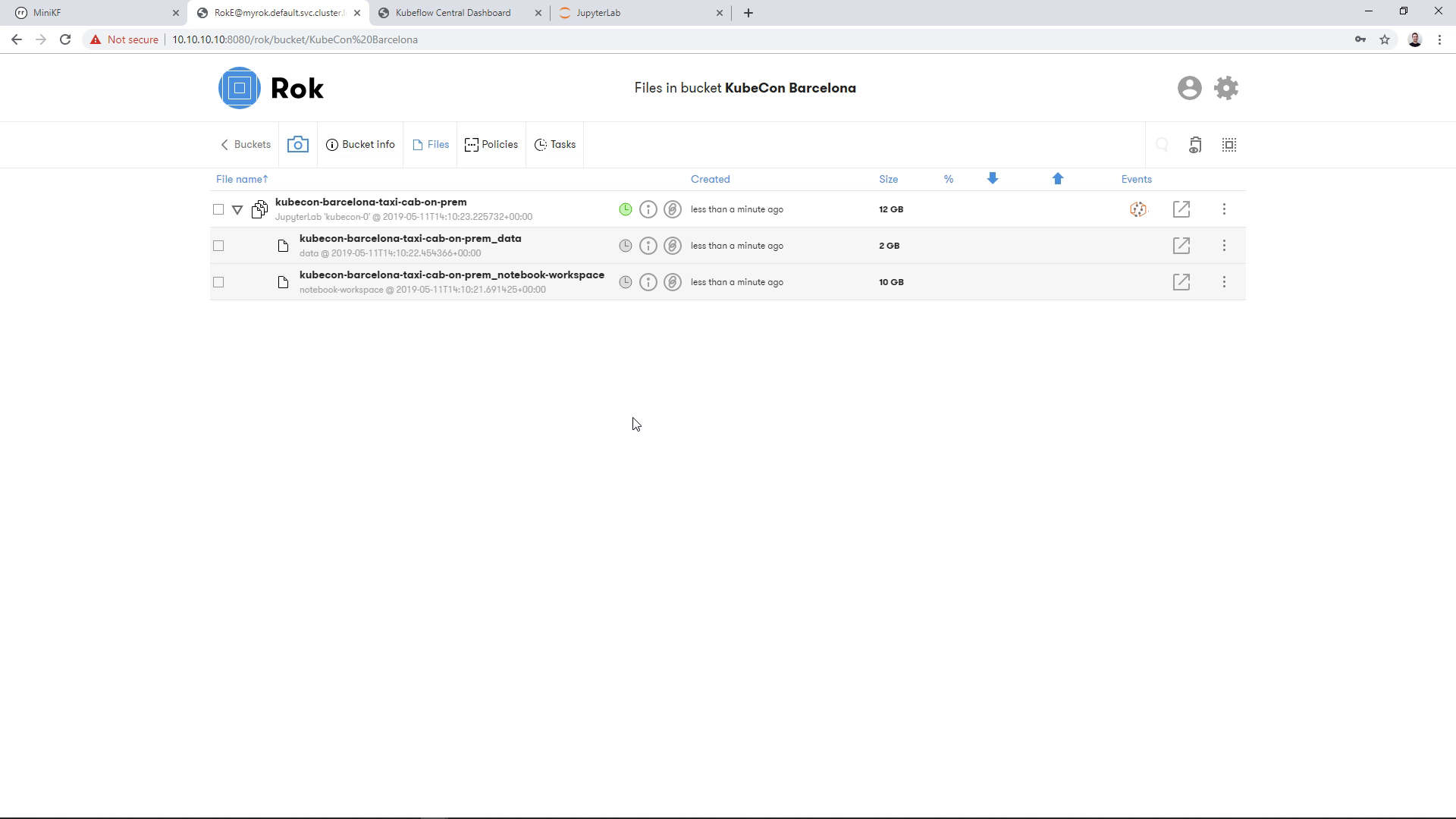Open three-dot menu for the 12 GB row
1456x819 pixels.
point(1224,209)
